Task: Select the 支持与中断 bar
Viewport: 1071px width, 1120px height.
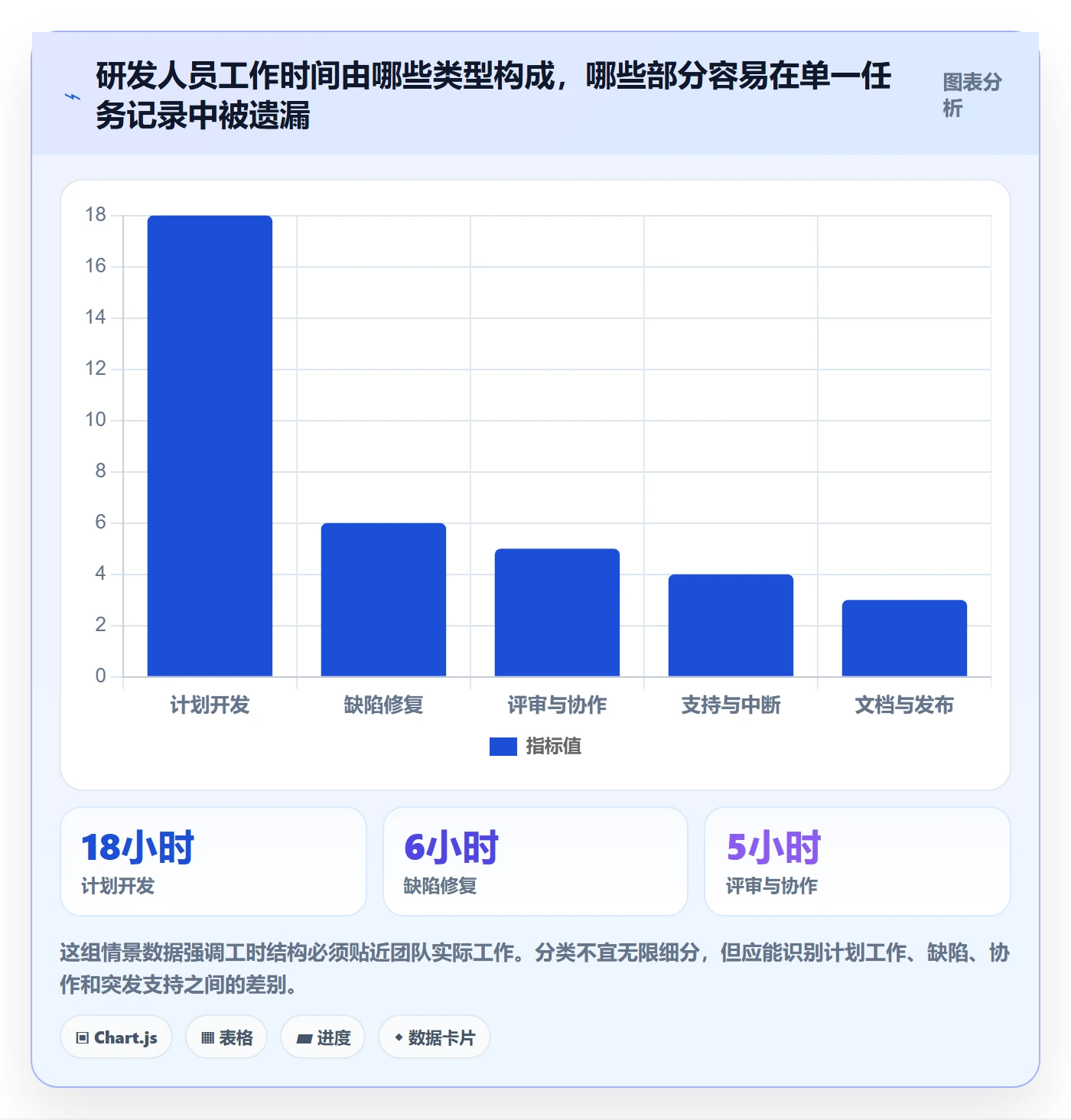Action: point(731,625)
